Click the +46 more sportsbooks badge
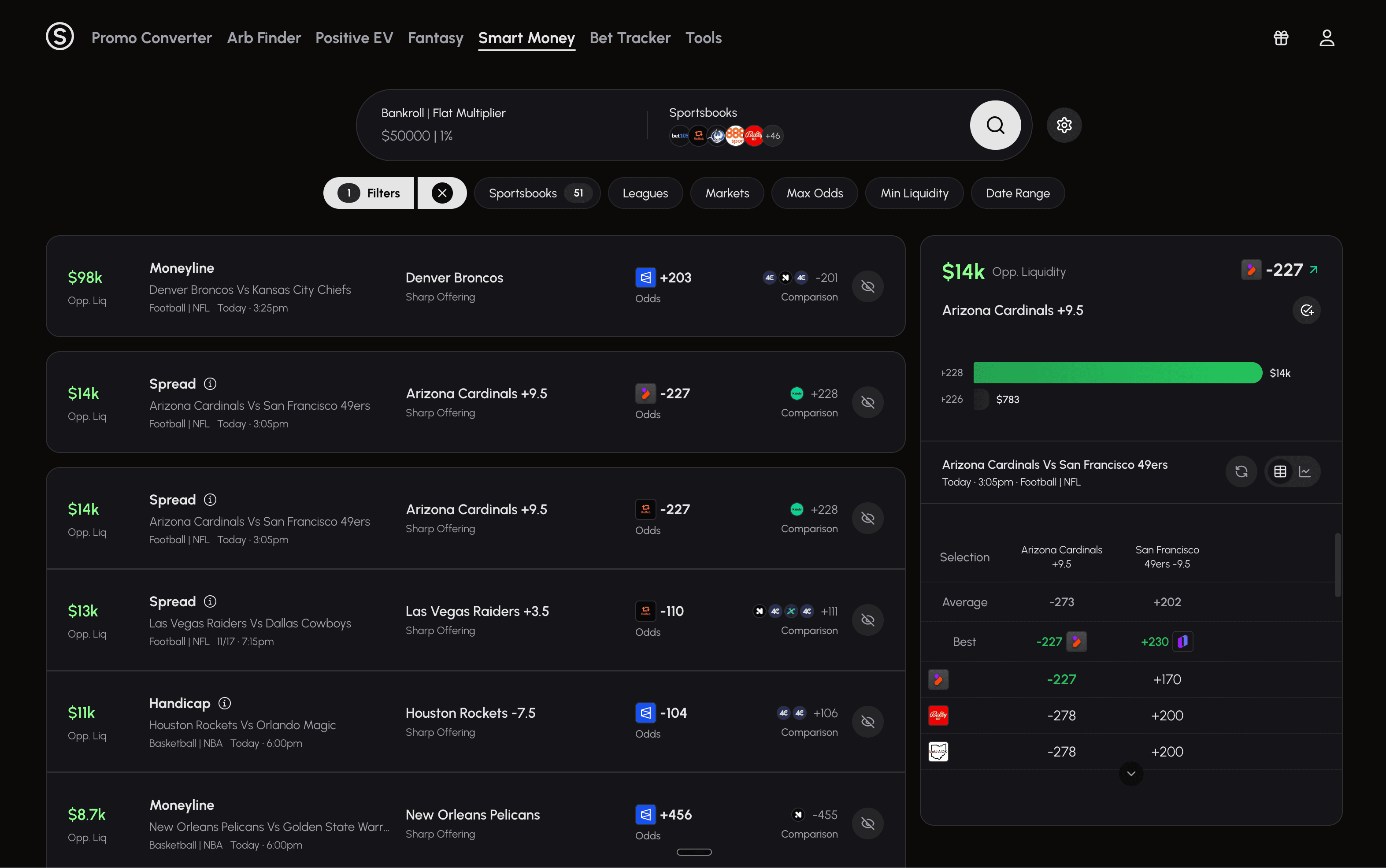This screenshot has height=868, width=1386. (x=772, y=135)
